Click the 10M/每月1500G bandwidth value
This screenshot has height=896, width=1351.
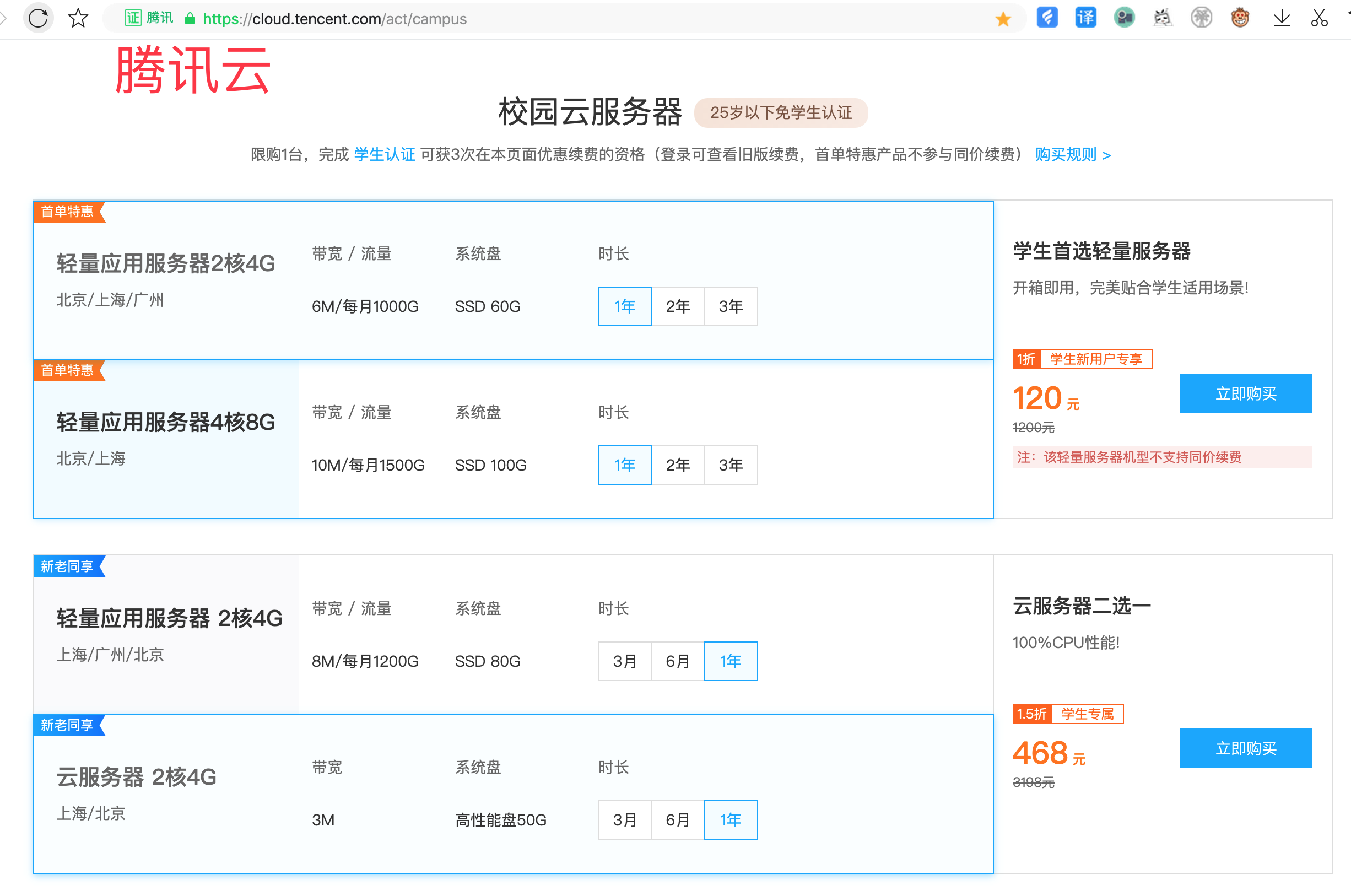[368, 466]
